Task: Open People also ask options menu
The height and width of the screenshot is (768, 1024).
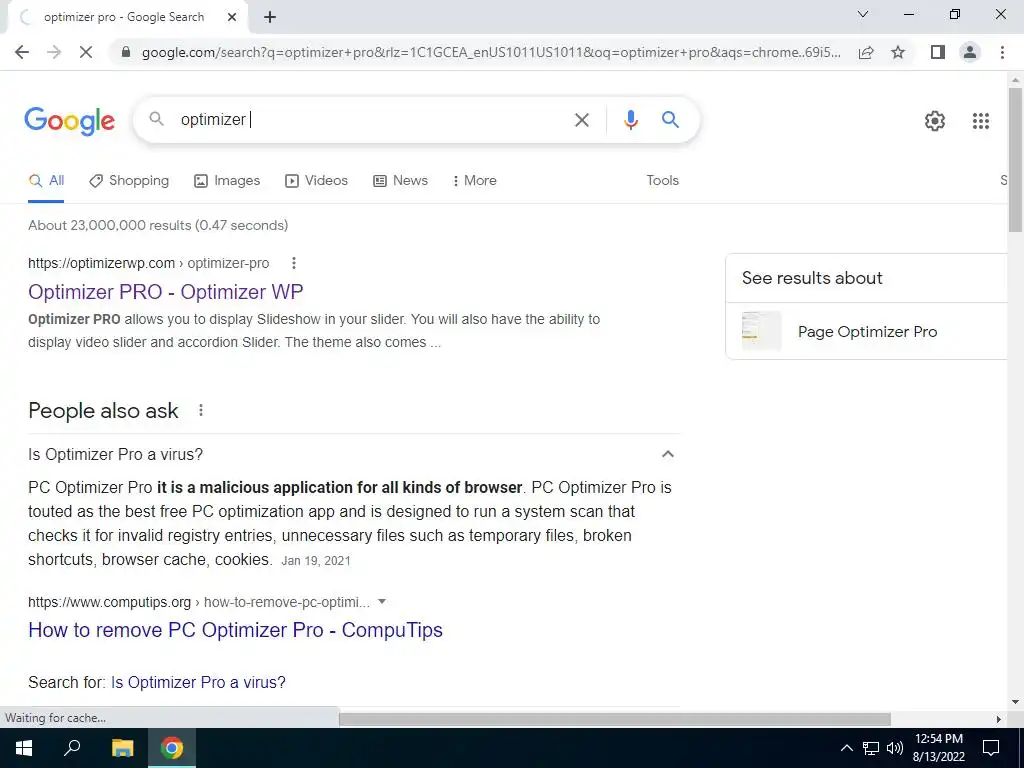Action: click(200, 410)
